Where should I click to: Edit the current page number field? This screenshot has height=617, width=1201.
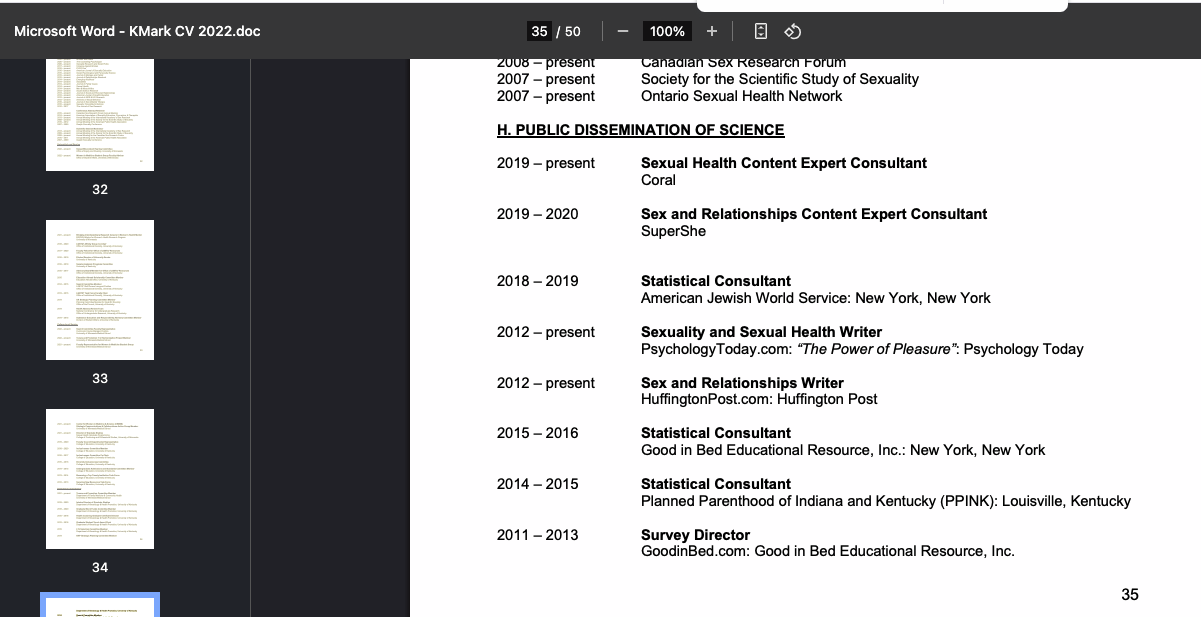click(x=539, y=31)
